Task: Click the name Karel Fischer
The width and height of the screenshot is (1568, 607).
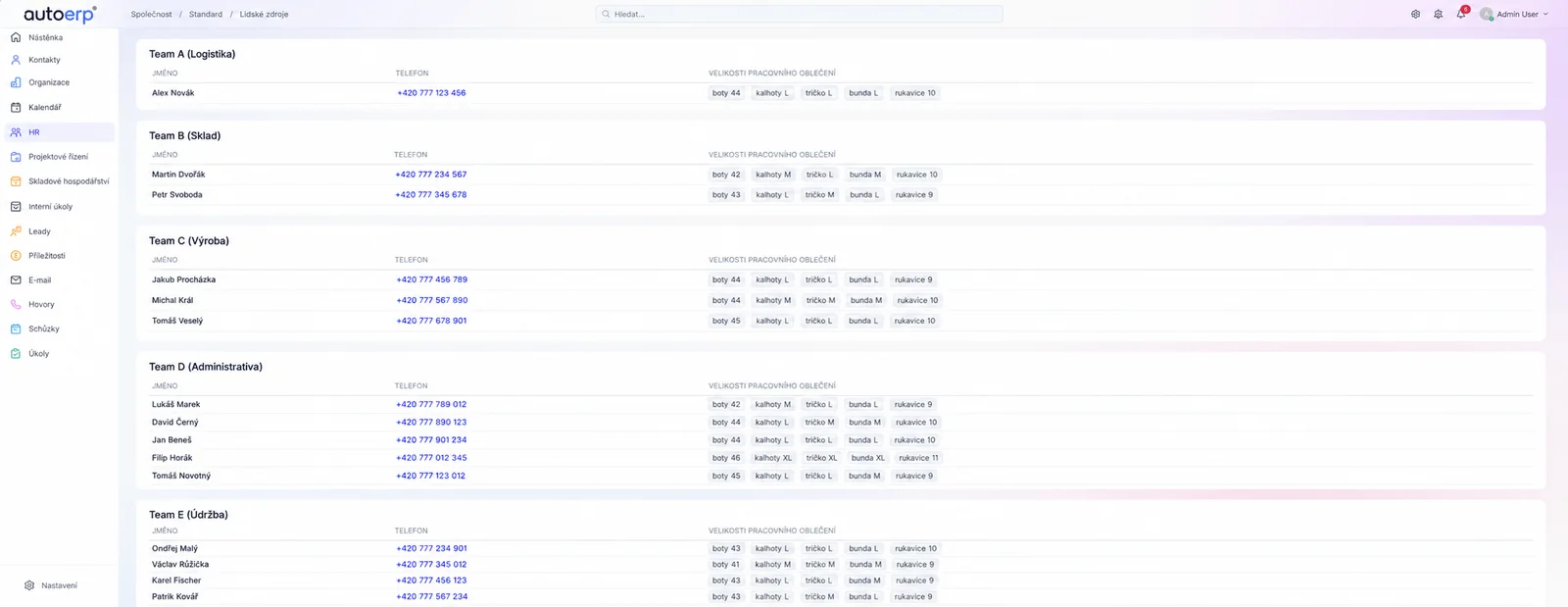Action: (176, 581)
